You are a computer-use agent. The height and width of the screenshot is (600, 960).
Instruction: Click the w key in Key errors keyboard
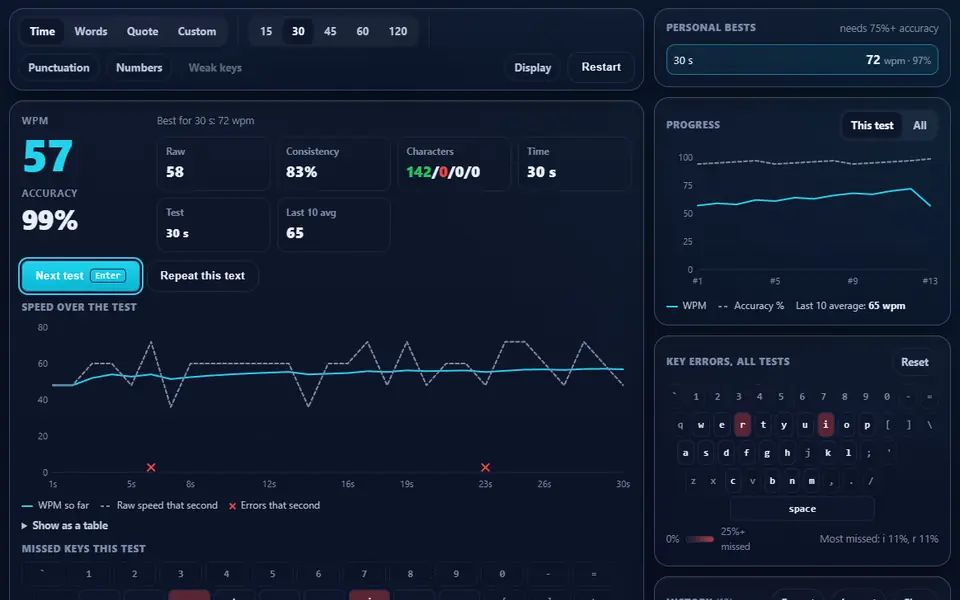click(x=701, y=424)
